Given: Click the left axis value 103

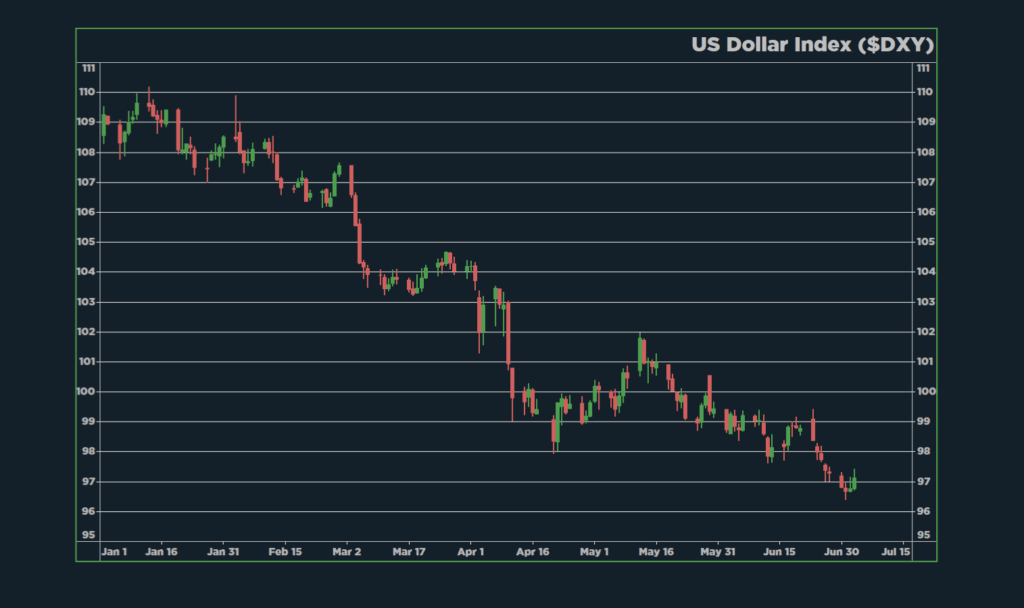Looking at the screenshot, I should [86, 302].
